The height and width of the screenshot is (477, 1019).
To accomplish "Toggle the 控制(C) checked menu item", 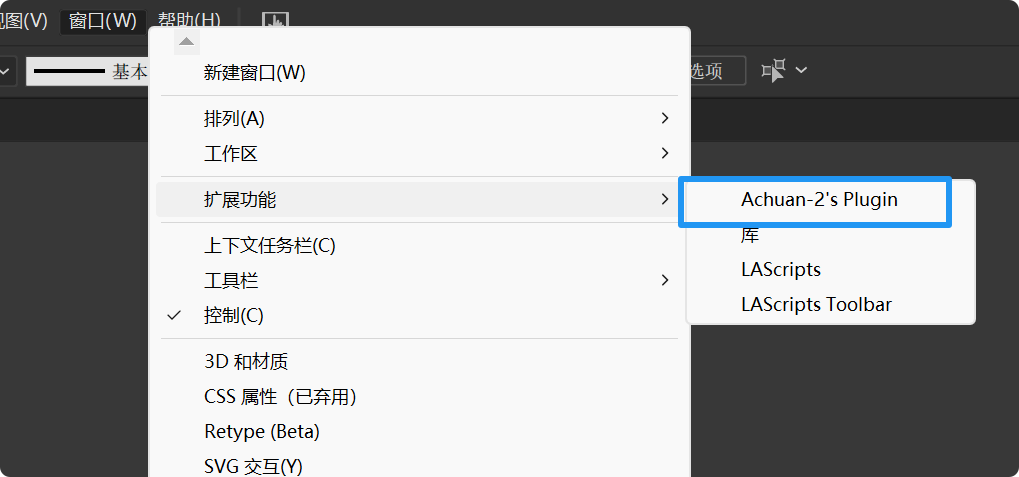I will [x=233, y=316].
